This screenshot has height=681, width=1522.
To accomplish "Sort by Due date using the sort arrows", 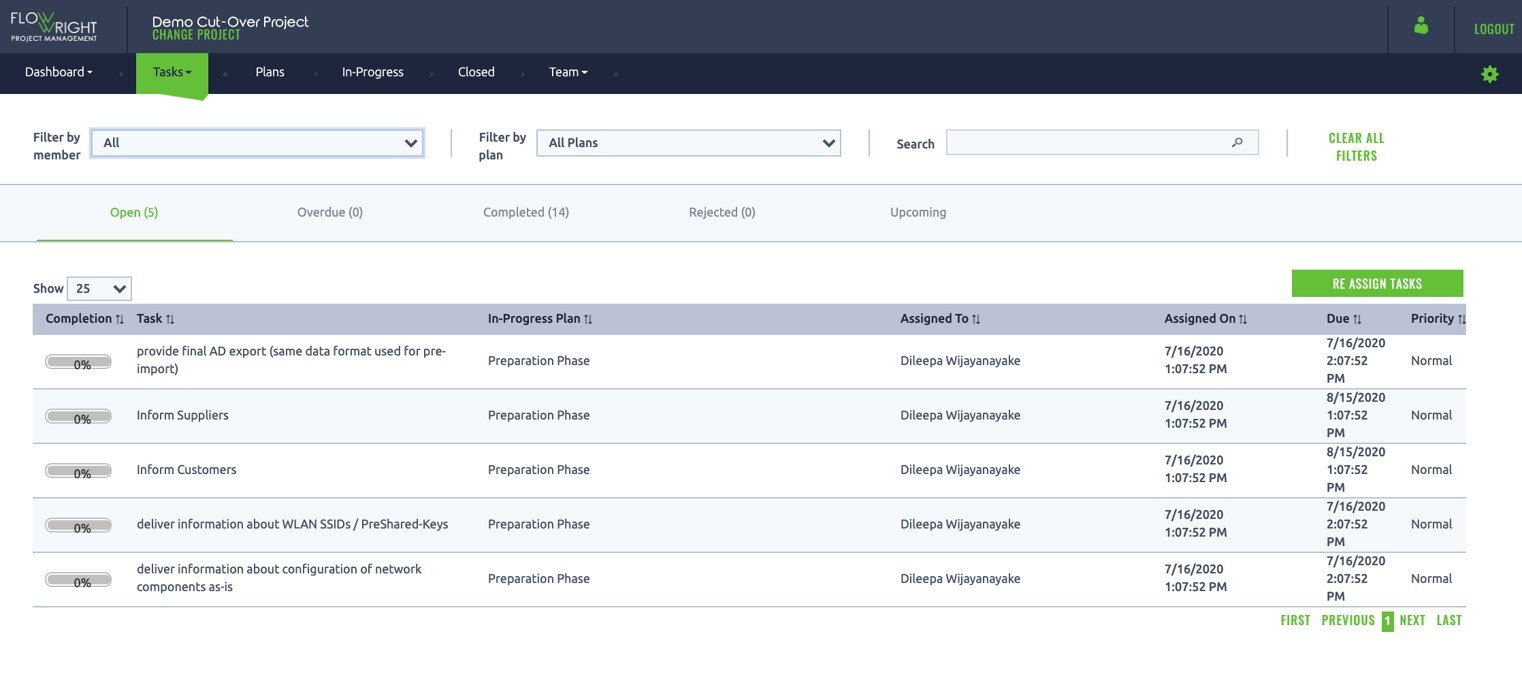I will point(1359,318).
